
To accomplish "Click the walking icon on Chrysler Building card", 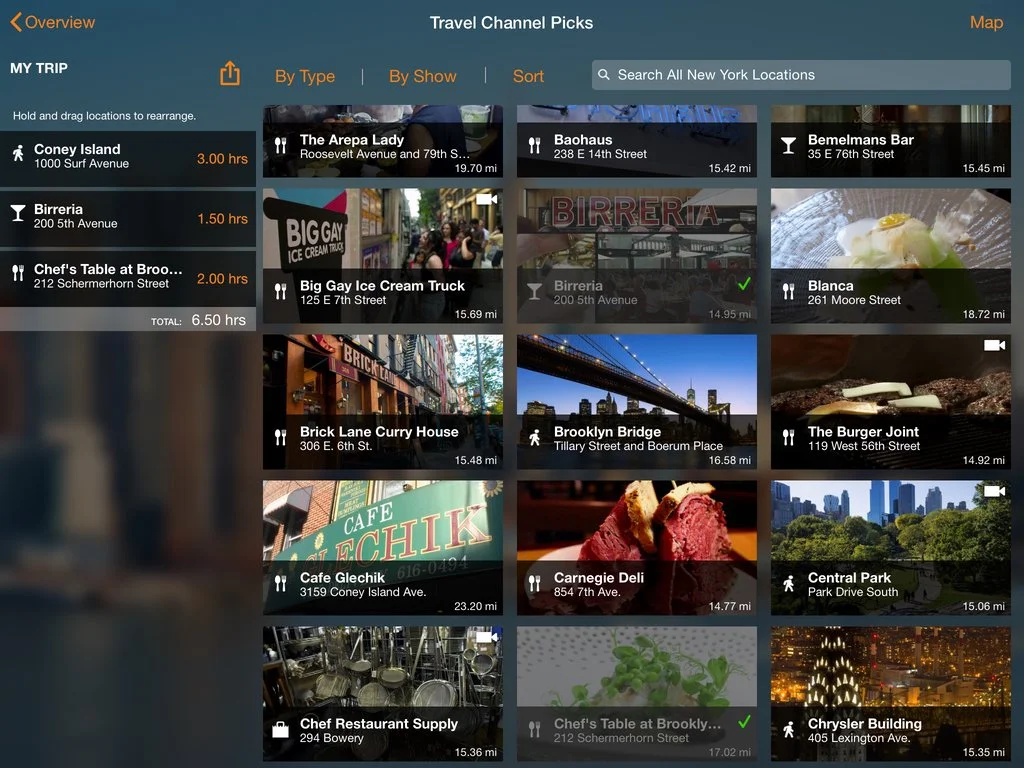I will click(789, 729).
